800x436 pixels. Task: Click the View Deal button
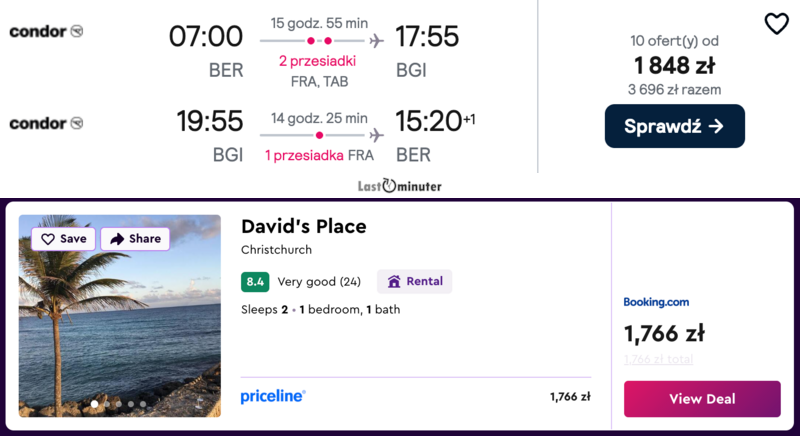tap(702, 398)
